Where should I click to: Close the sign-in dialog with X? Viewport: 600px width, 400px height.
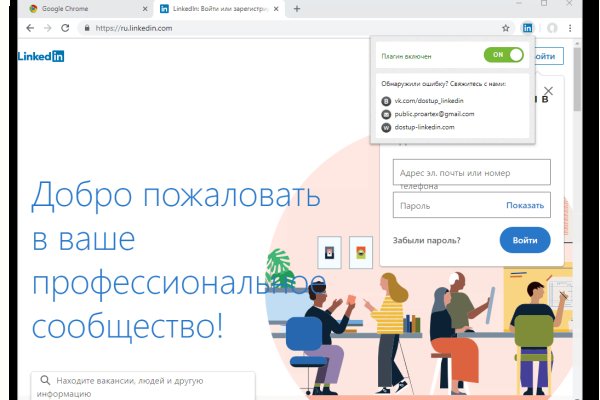pos(547,91)
